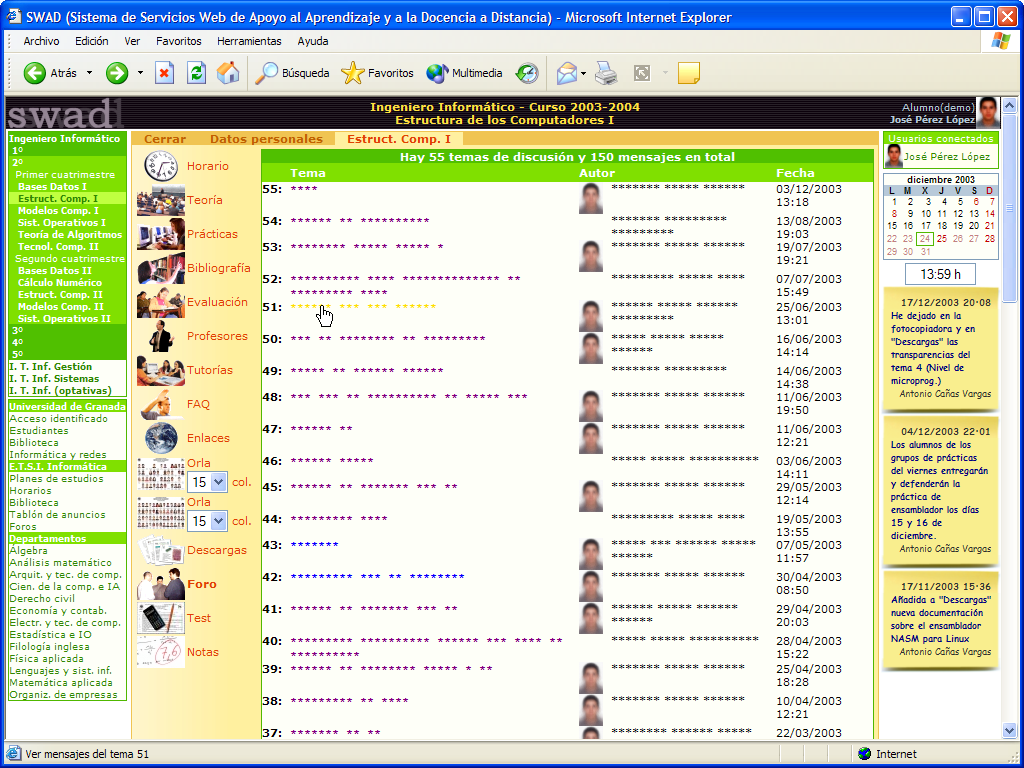Viewport: 1024px width, 768px height.
Task: Open the Herramientas menu
Action: pyautogui.click(x=249, y=41)
